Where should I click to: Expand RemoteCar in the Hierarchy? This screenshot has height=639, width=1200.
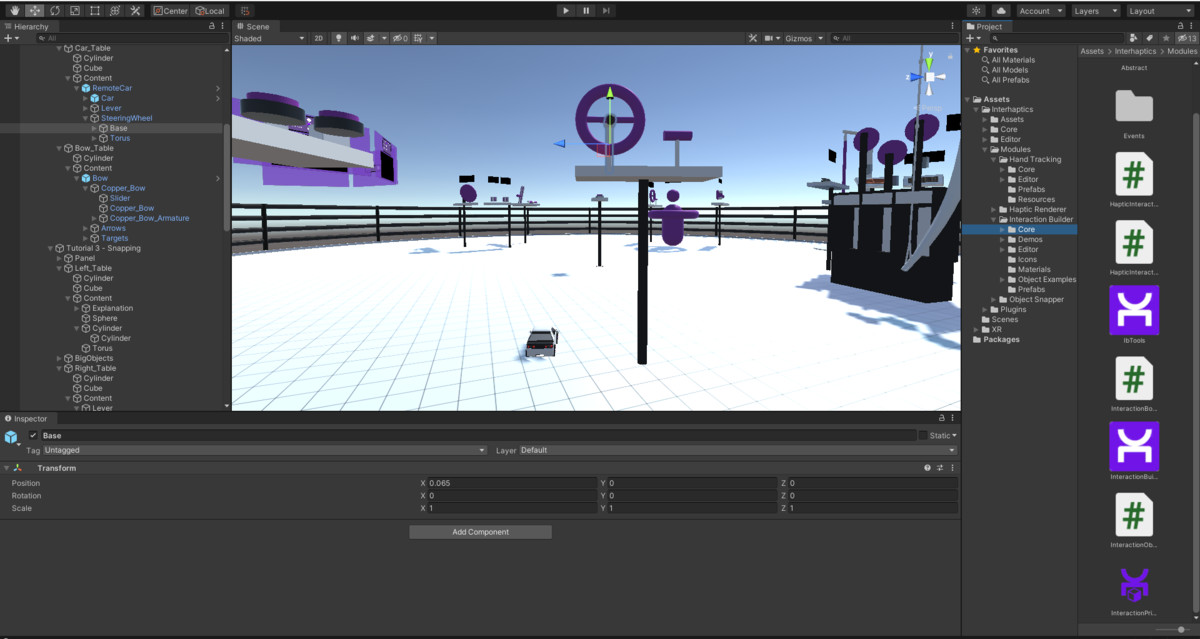tap(75, 88)
